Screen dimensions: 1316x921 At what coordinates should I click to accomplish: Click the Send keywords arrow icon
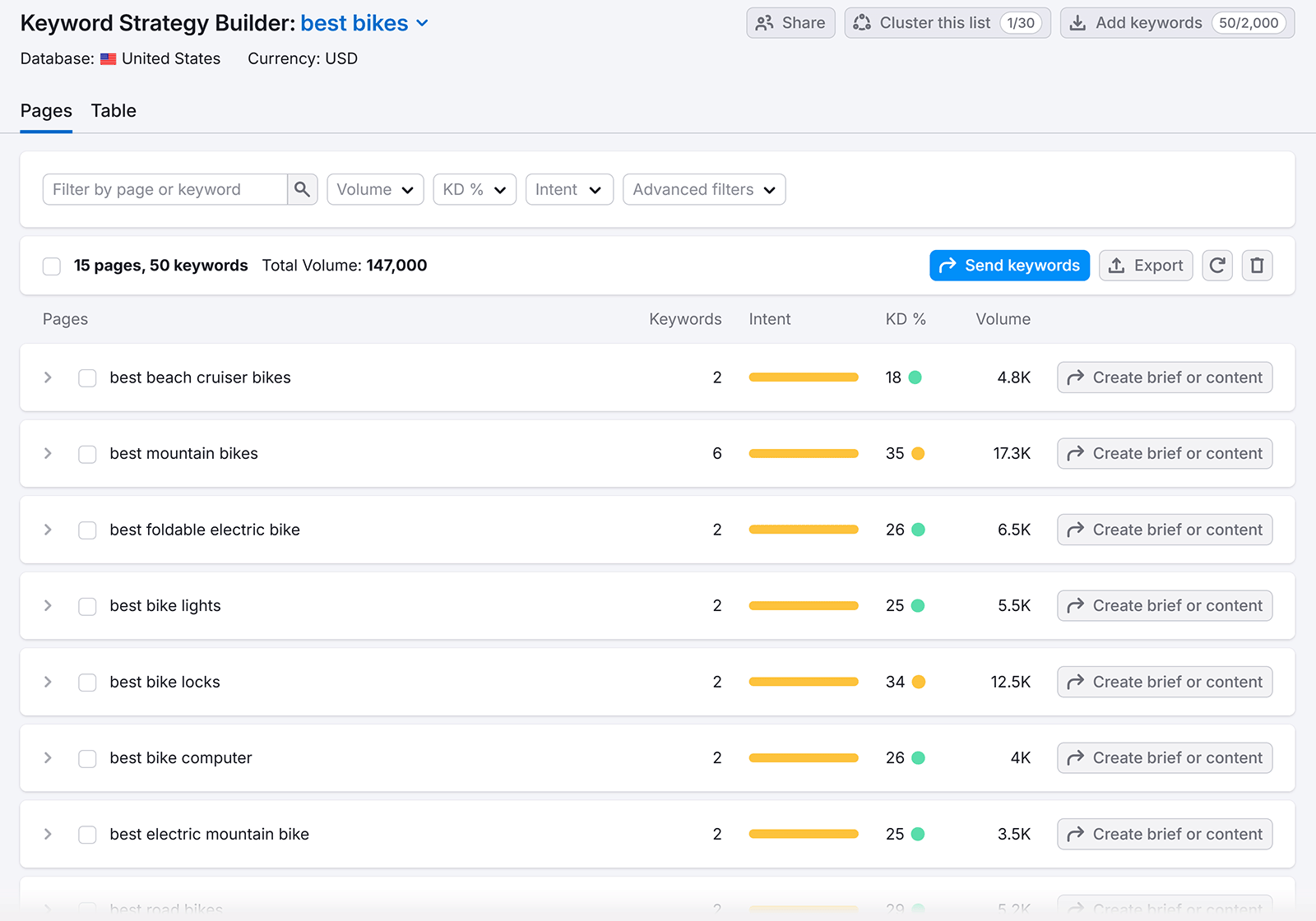[x=948, y=265]
